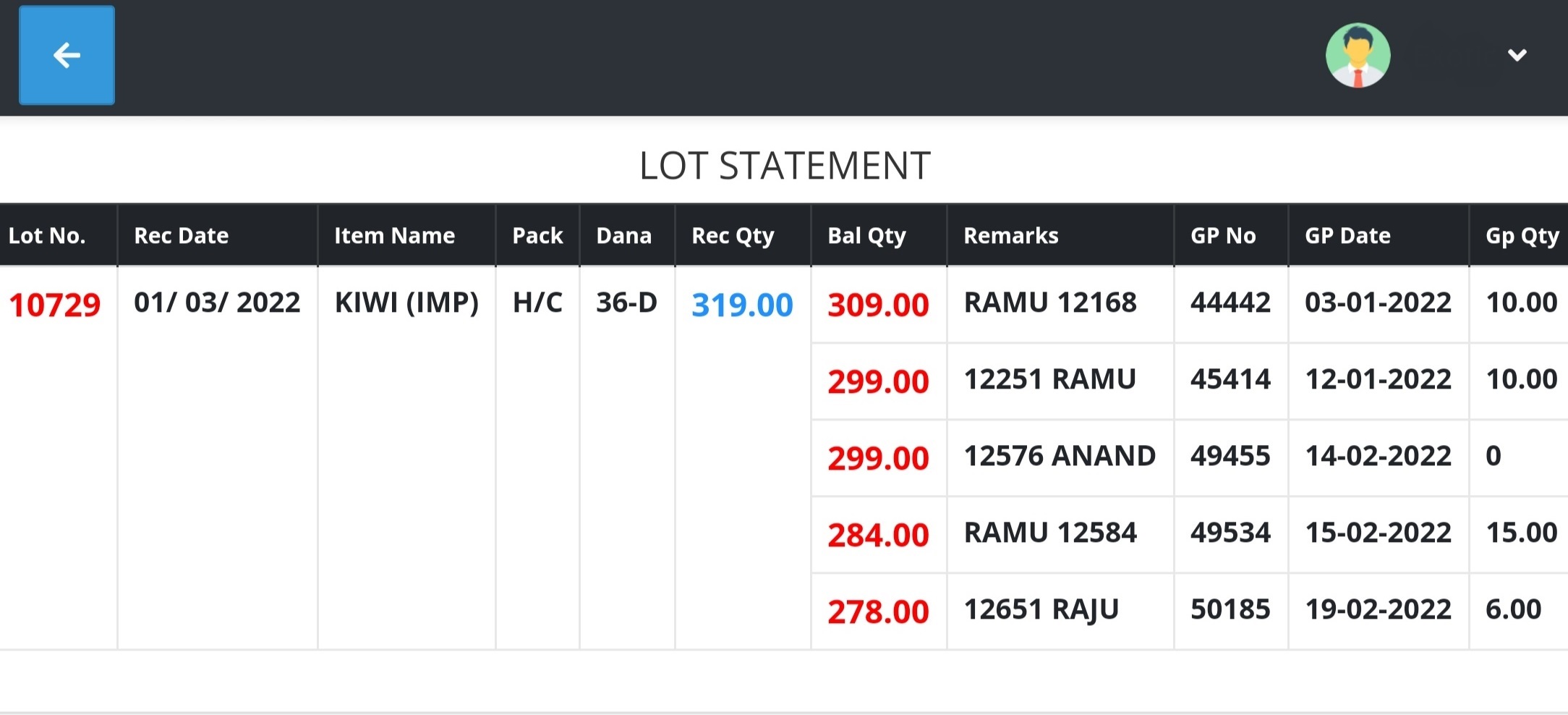The height and width of the screenshot is (715, 1568).
Task: Click GP date 15-02-2022
Action: pos(1378,533)
